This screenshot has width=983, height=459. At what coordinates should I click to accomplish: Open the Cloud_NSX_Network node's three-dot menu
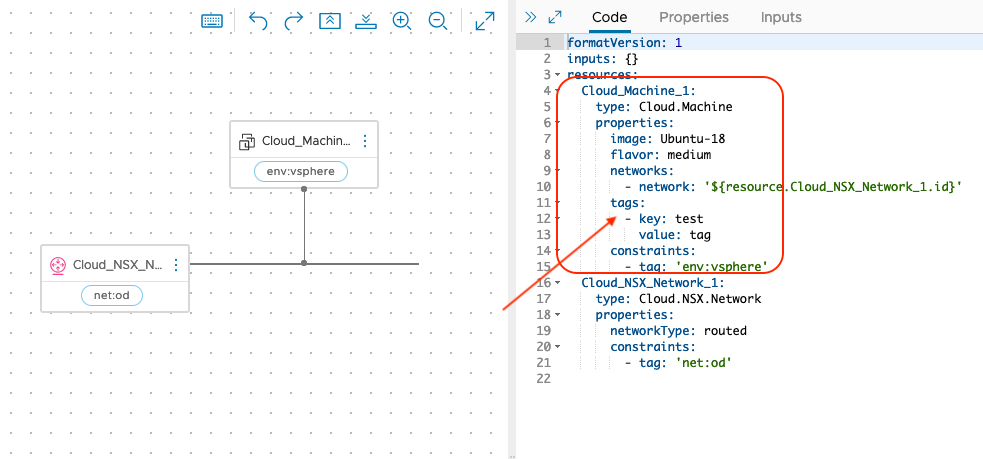pos(176,265)
